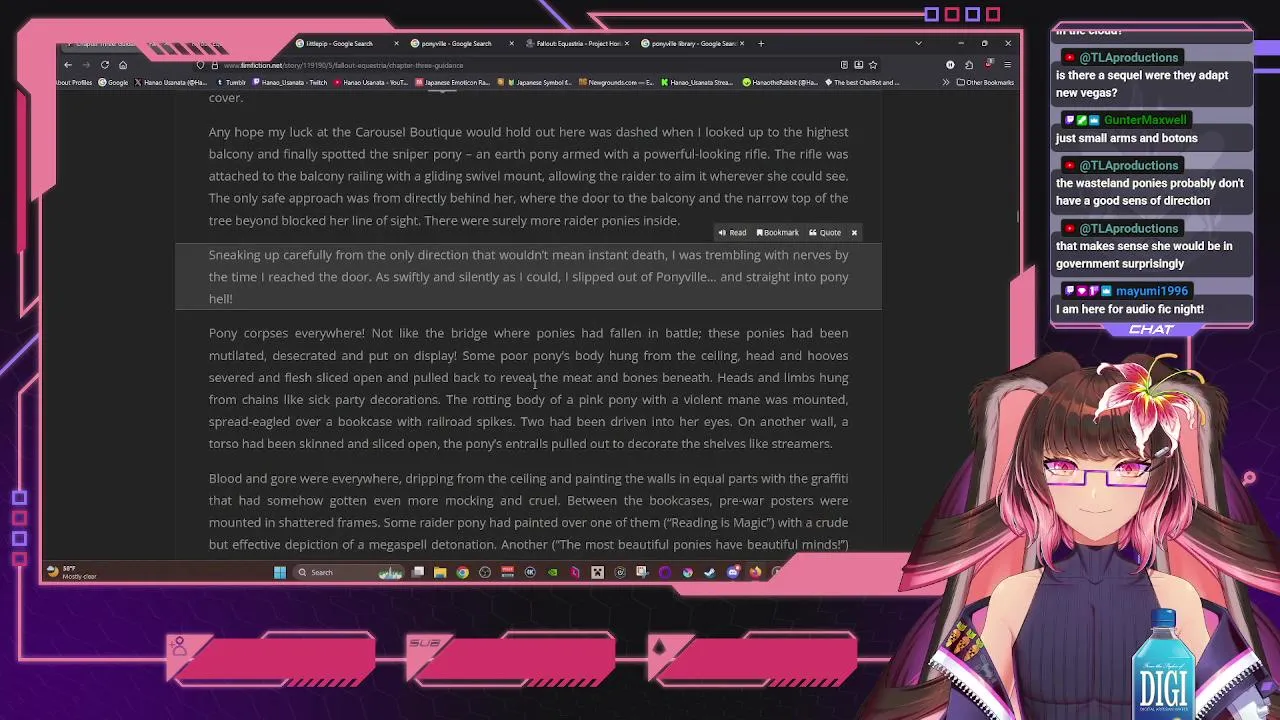The image size is (1280, 720).
Task: Open the browser home page
Action: pos(123,65)
